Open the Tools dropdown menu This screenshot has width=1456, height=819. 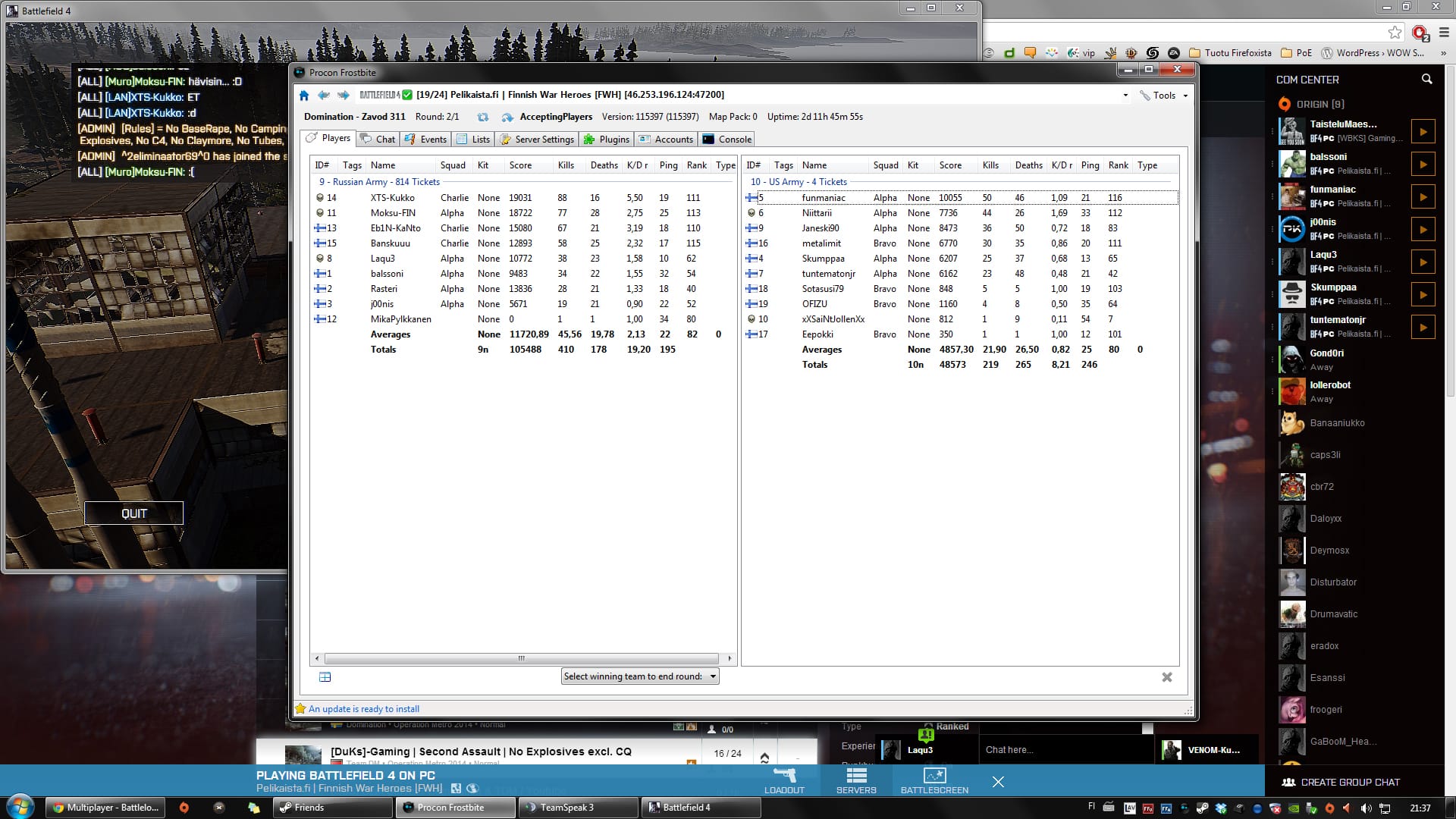coord(1163,96)
